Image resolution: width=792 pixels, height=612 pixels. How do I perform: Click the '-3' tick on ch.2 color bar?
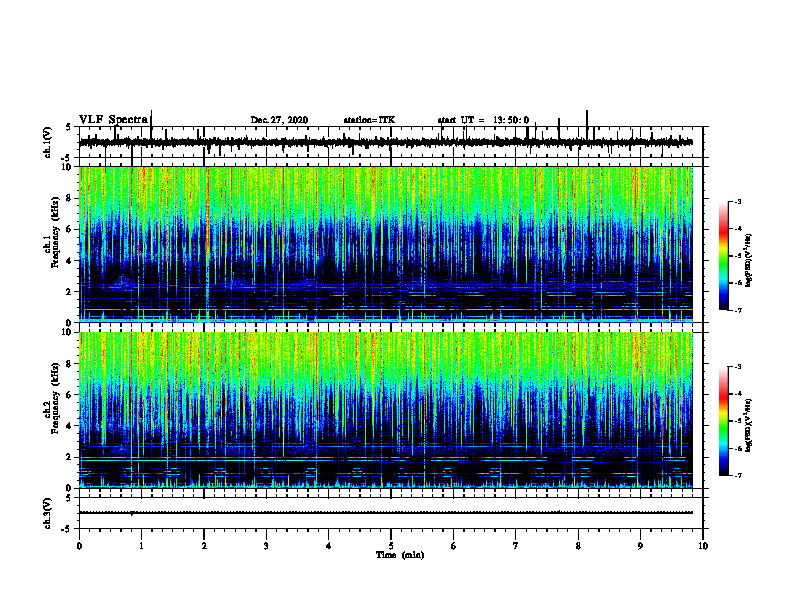coord(737,367)
